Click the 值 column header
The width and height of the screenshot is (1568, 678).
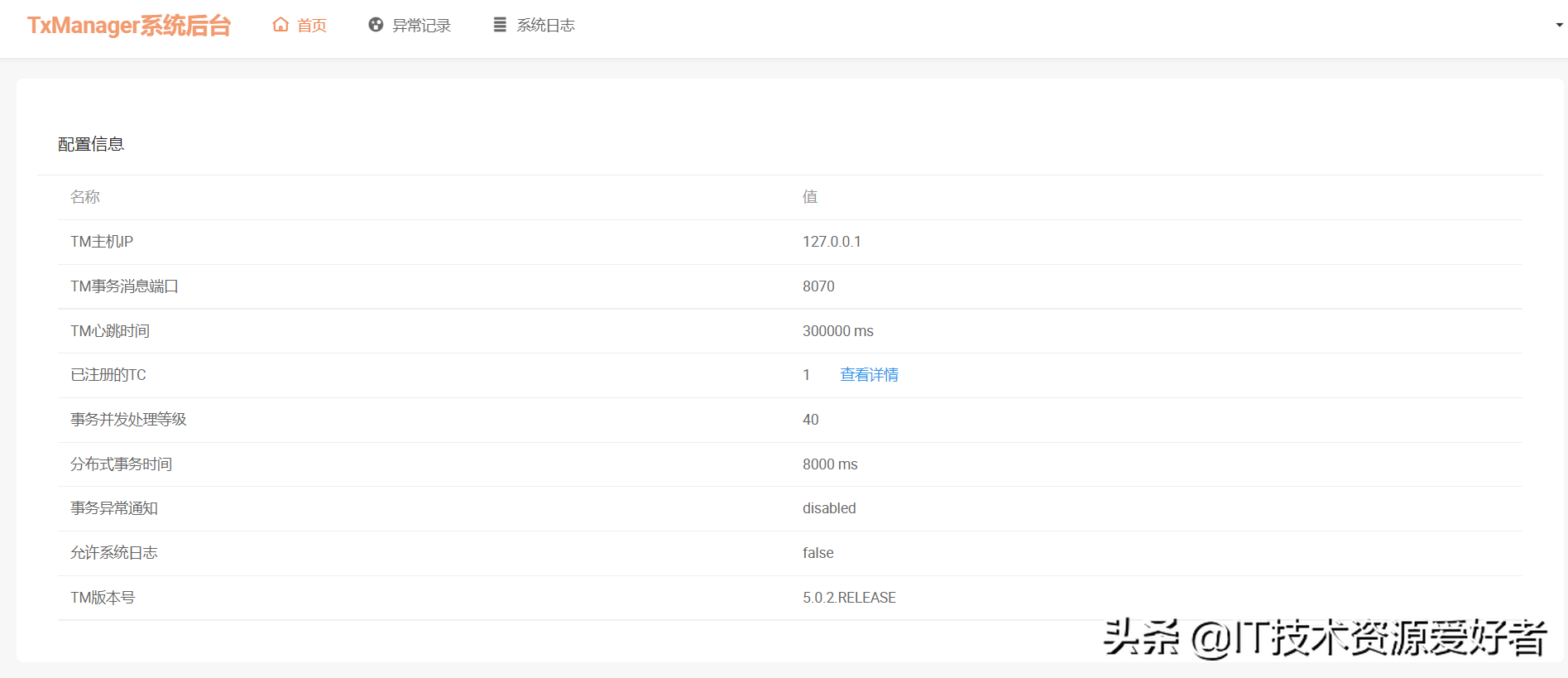(810, 197)
